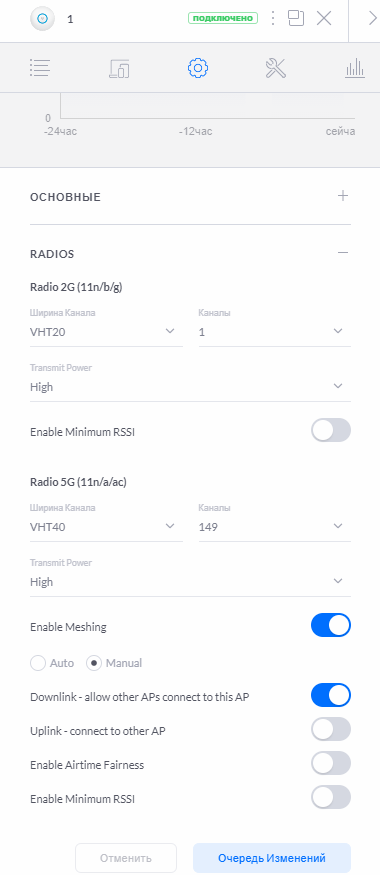The image size is (380, 875).
Task: Click the three-dot device options icon
Action: tap(272, 18)
